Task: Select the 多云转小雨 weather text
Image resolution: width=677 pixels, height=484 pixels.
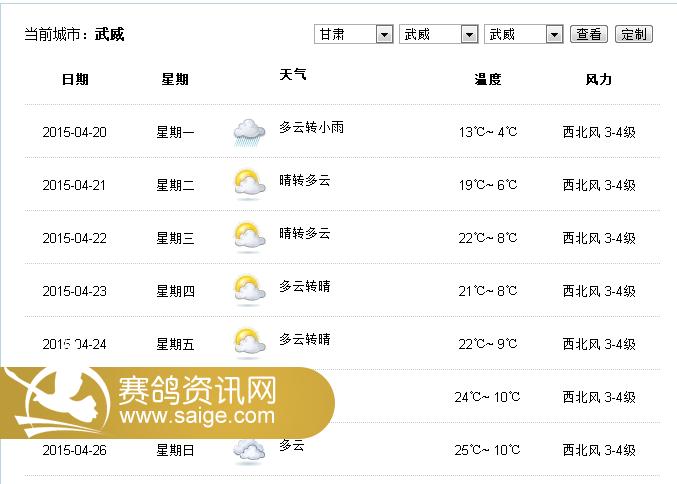Action: [311, 127]
